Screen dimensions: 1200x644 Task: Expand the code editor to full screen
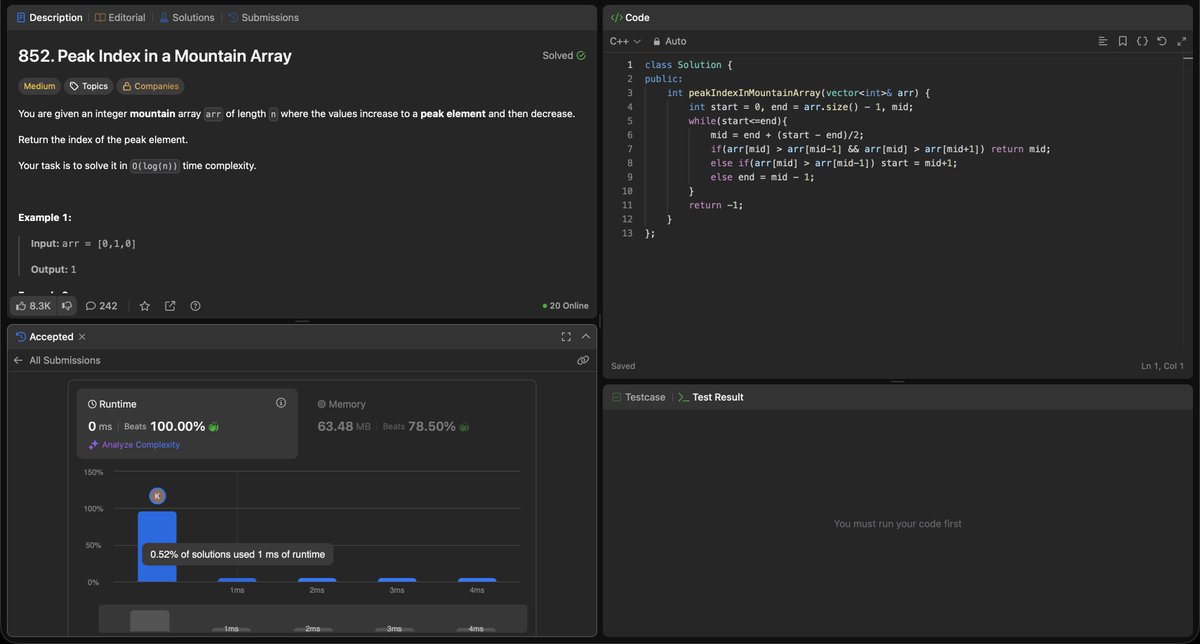click(x=1182, y=41)
